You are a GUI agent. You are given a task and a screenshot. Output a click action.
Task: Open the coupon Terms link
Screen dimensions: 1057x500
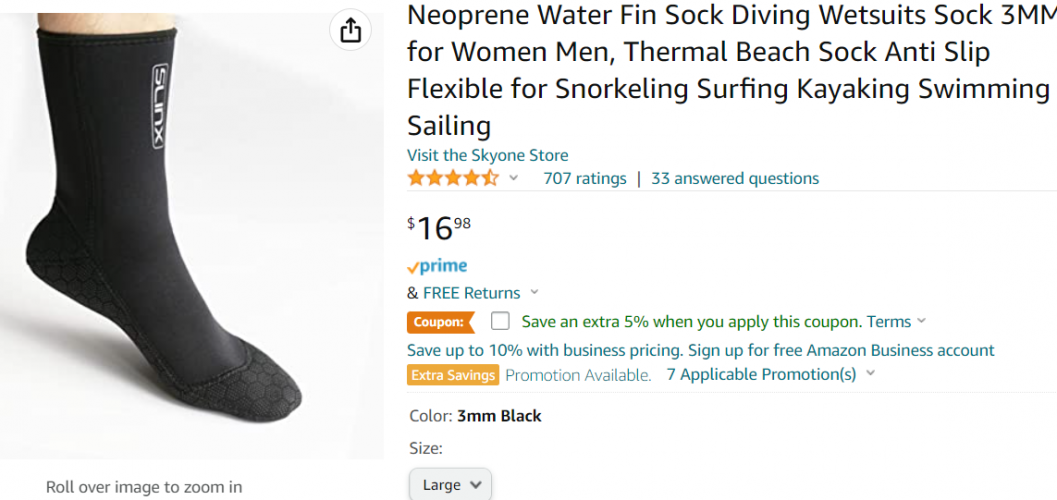889,322
